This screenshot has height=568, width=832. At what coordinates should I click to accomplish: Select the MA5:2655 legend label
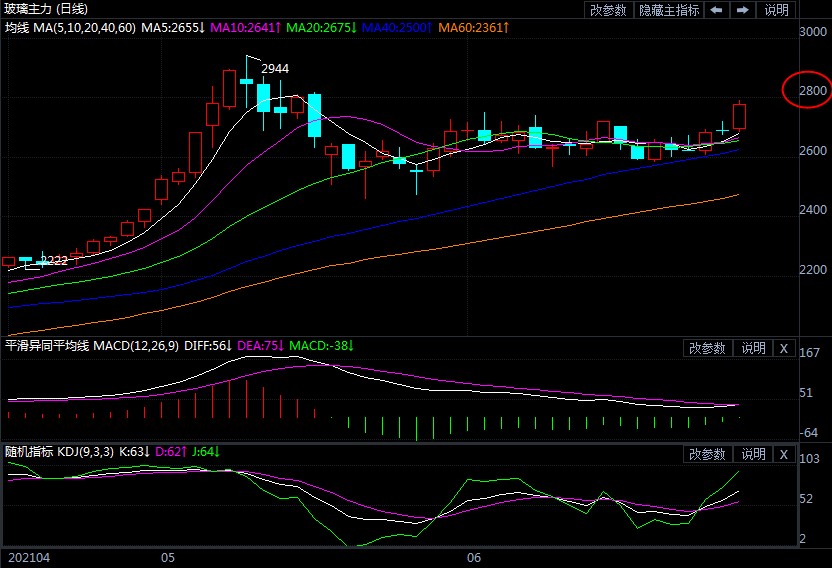[171, 28]
